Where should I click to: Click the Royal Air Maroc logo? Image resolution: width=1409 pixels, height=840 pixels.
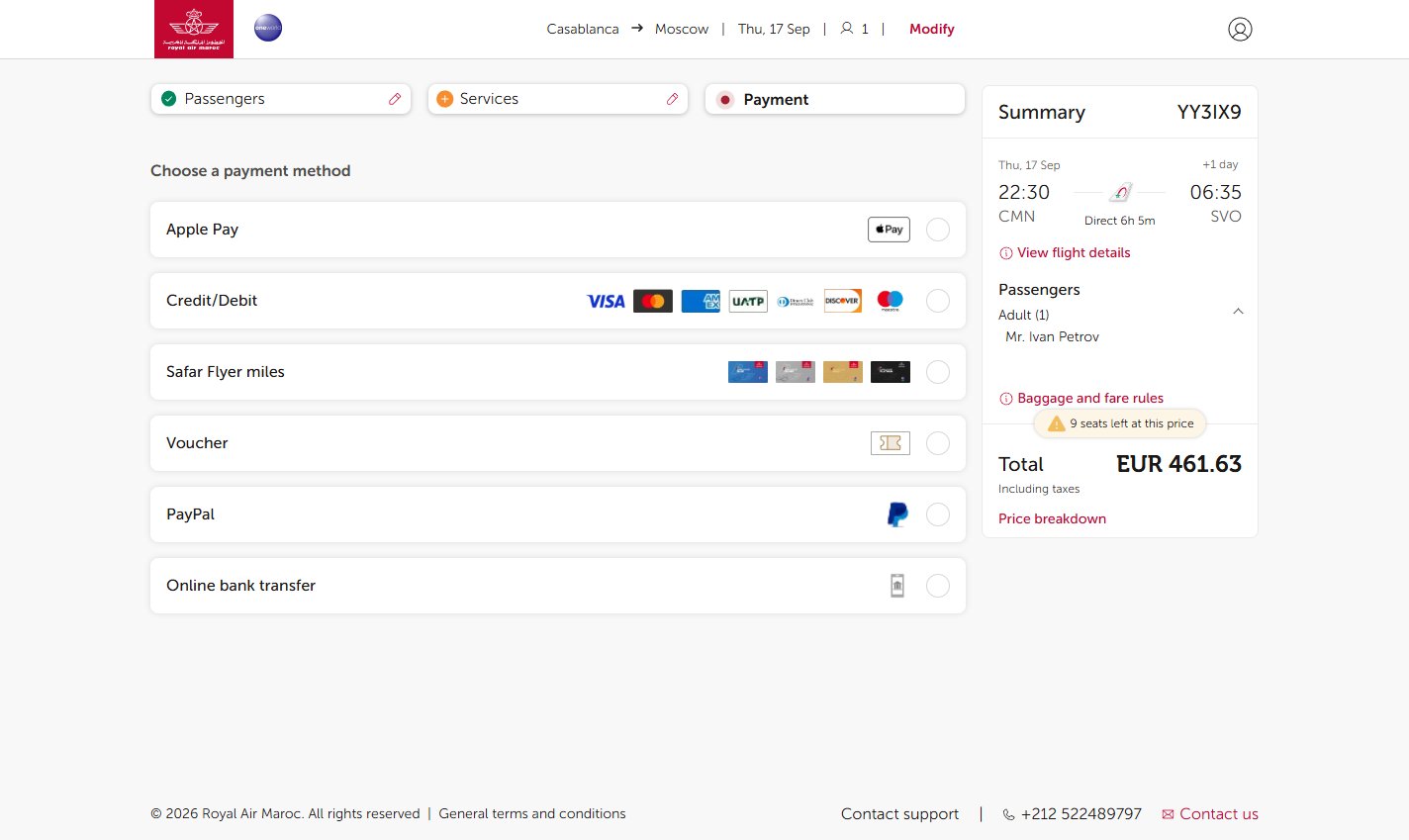[x=194, y=29]
